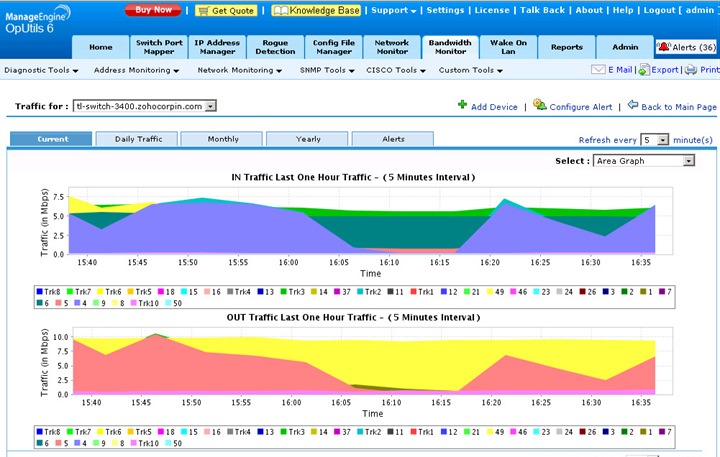Screen dimensions: 720x457
Task: Open the License link
Action: tap(492, 10)
